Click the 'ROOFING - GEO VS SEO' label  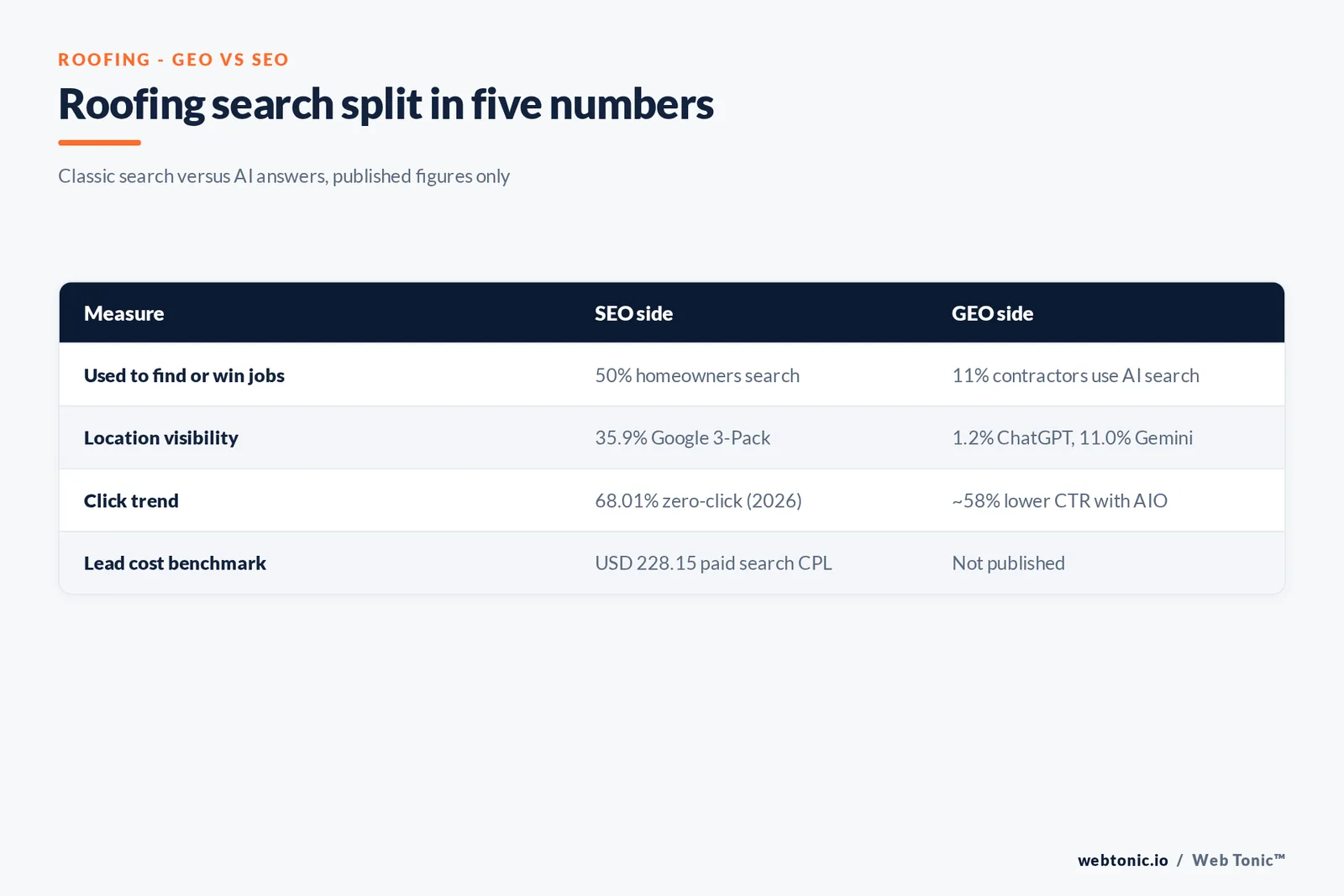173,60
